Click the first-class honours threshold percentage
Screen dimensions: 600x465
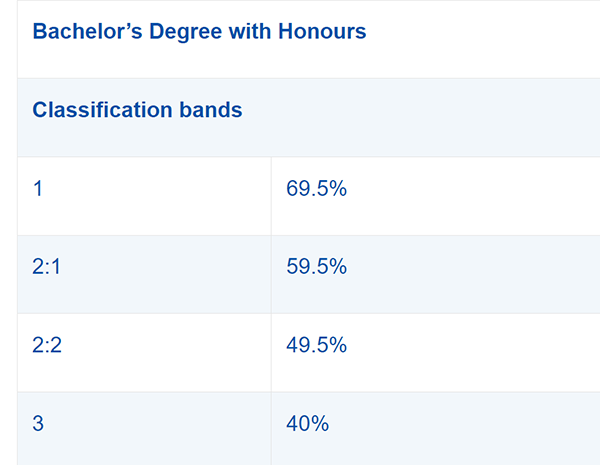316,188
